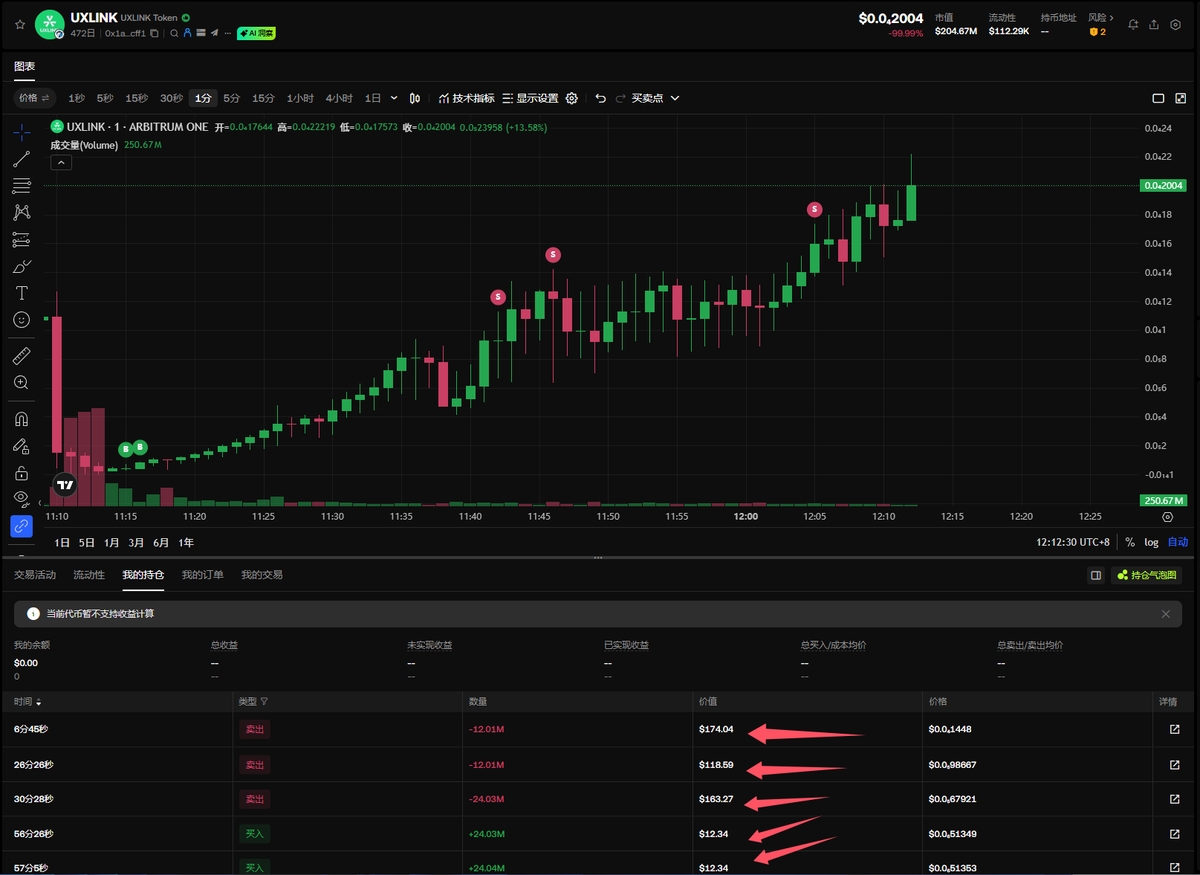Screen dimensions: 1200x875
Task: Open 我的交易 tab
Action: pos(262,575)
